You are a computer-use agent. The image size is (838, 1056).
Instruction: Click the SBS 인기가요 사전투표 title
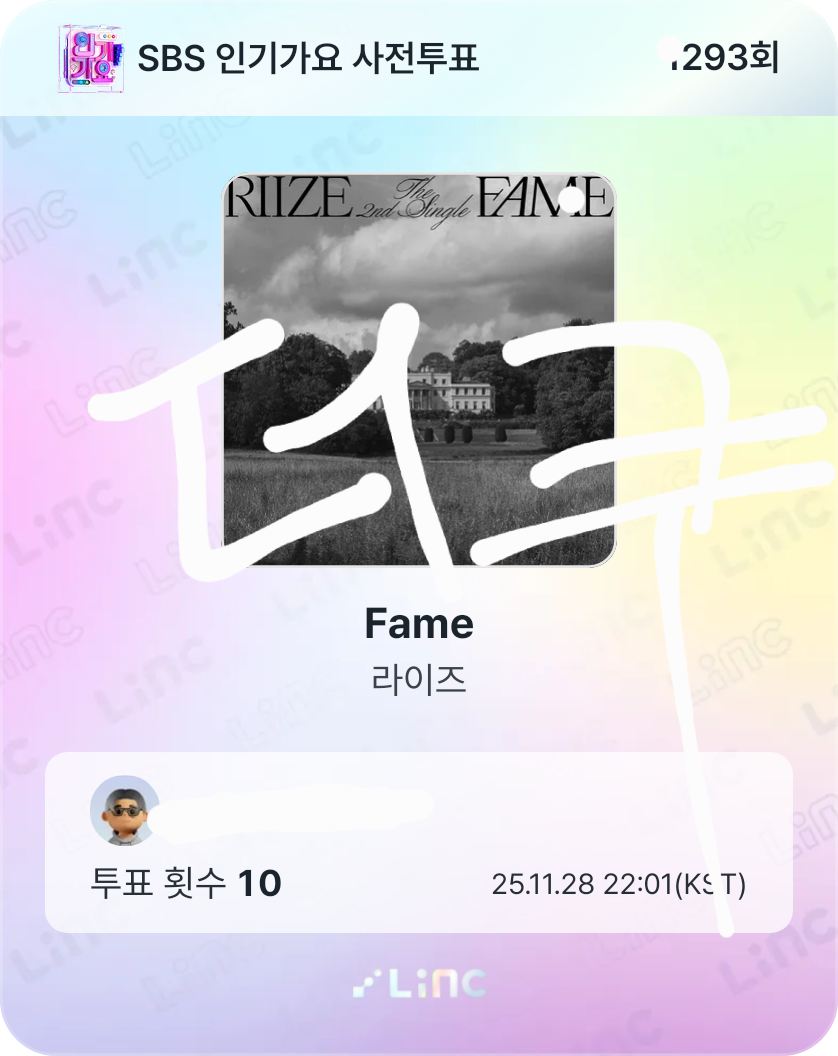(308, 58)
